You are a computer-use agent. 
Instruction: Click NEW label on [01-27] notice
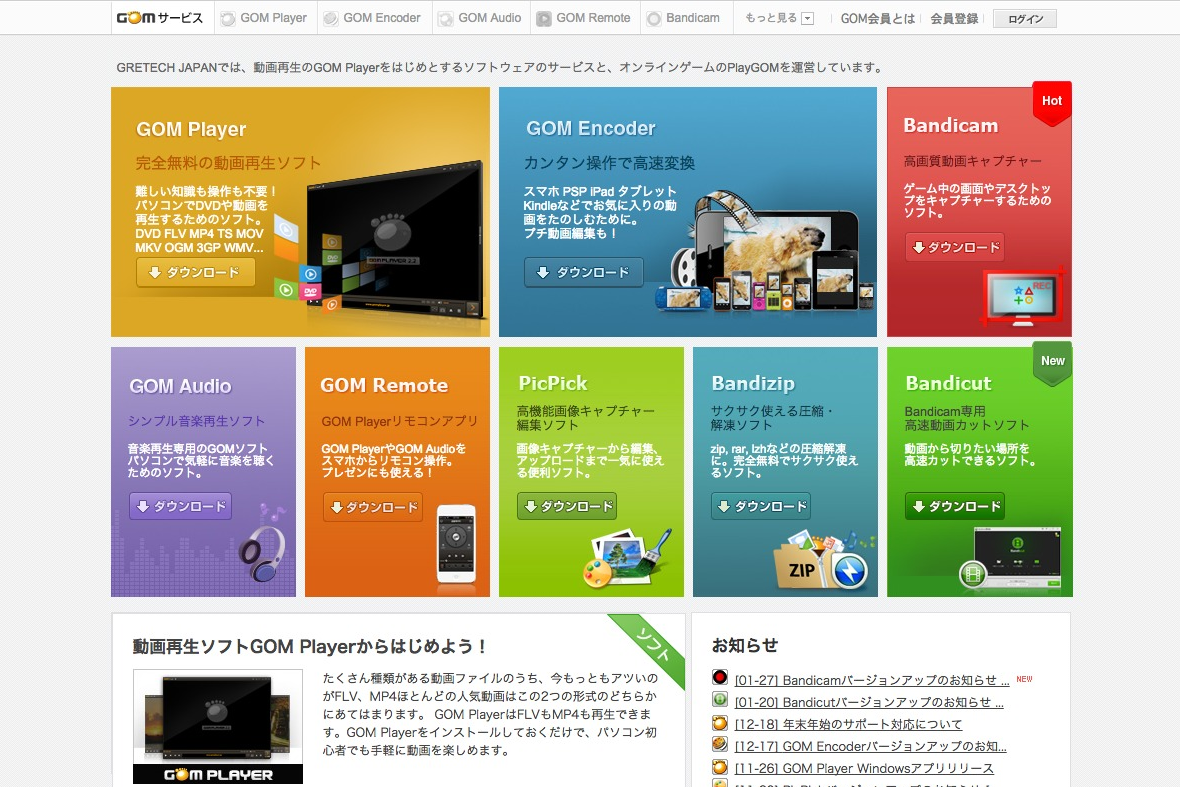point(1024,679)
